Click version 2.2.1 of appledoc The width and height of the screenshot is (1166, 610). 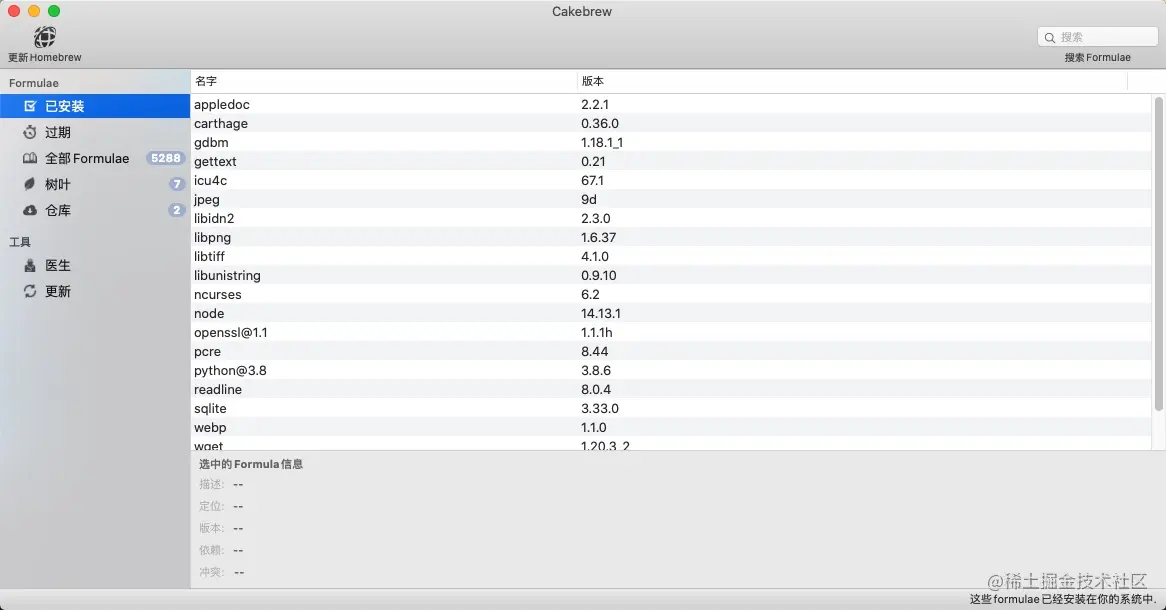tap(595, 104)
